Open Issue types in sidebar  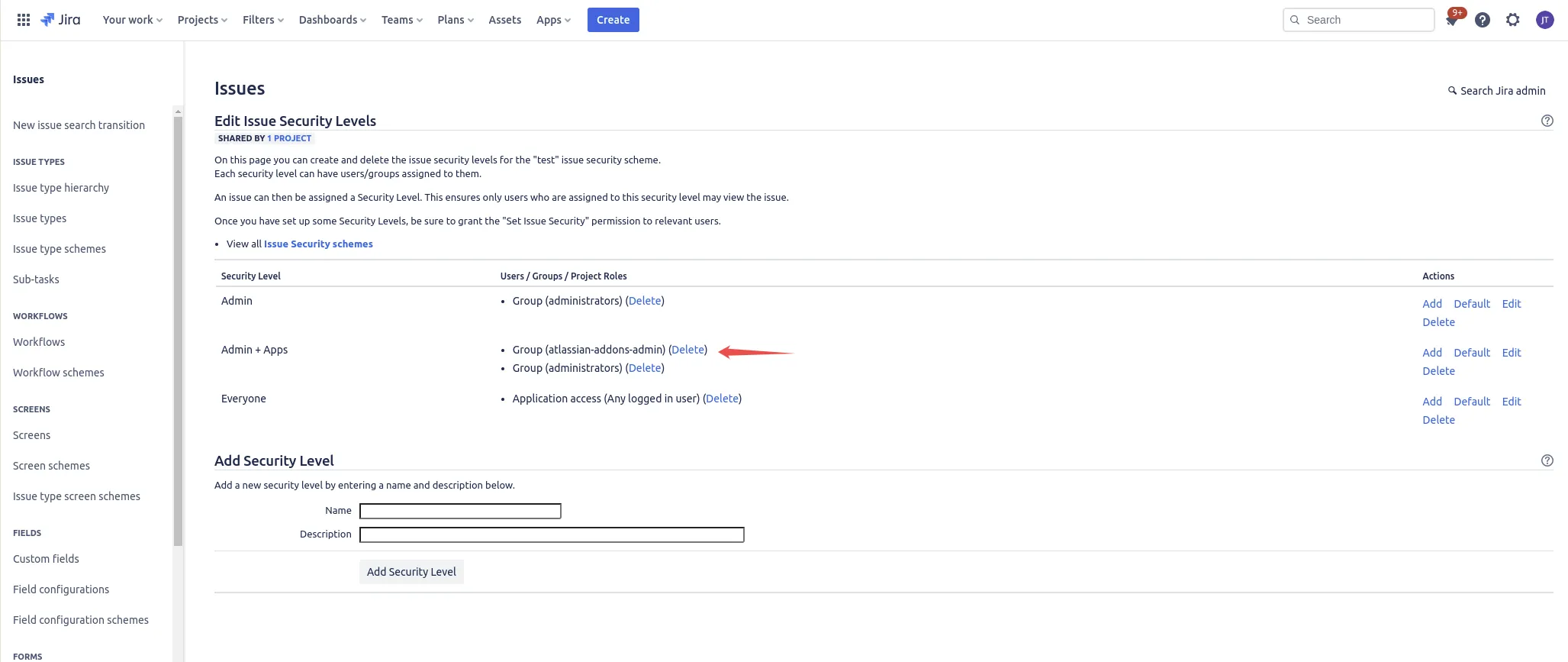40,218
